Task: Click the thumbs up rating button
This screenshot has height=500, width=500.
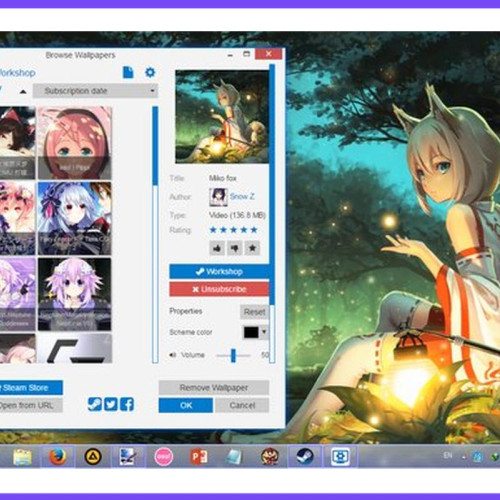Action: click(x=217, y=248)
